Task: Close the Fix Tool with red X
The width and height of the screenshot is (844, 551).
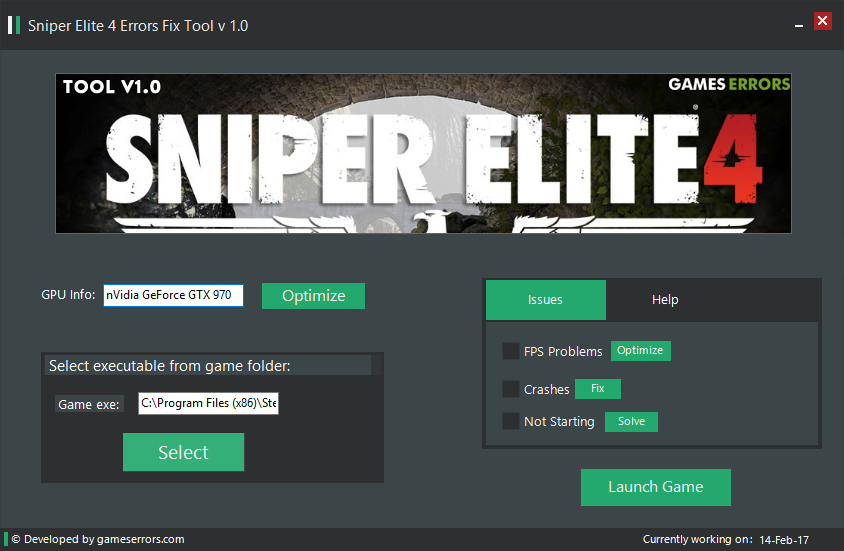Action: [822, 21]
